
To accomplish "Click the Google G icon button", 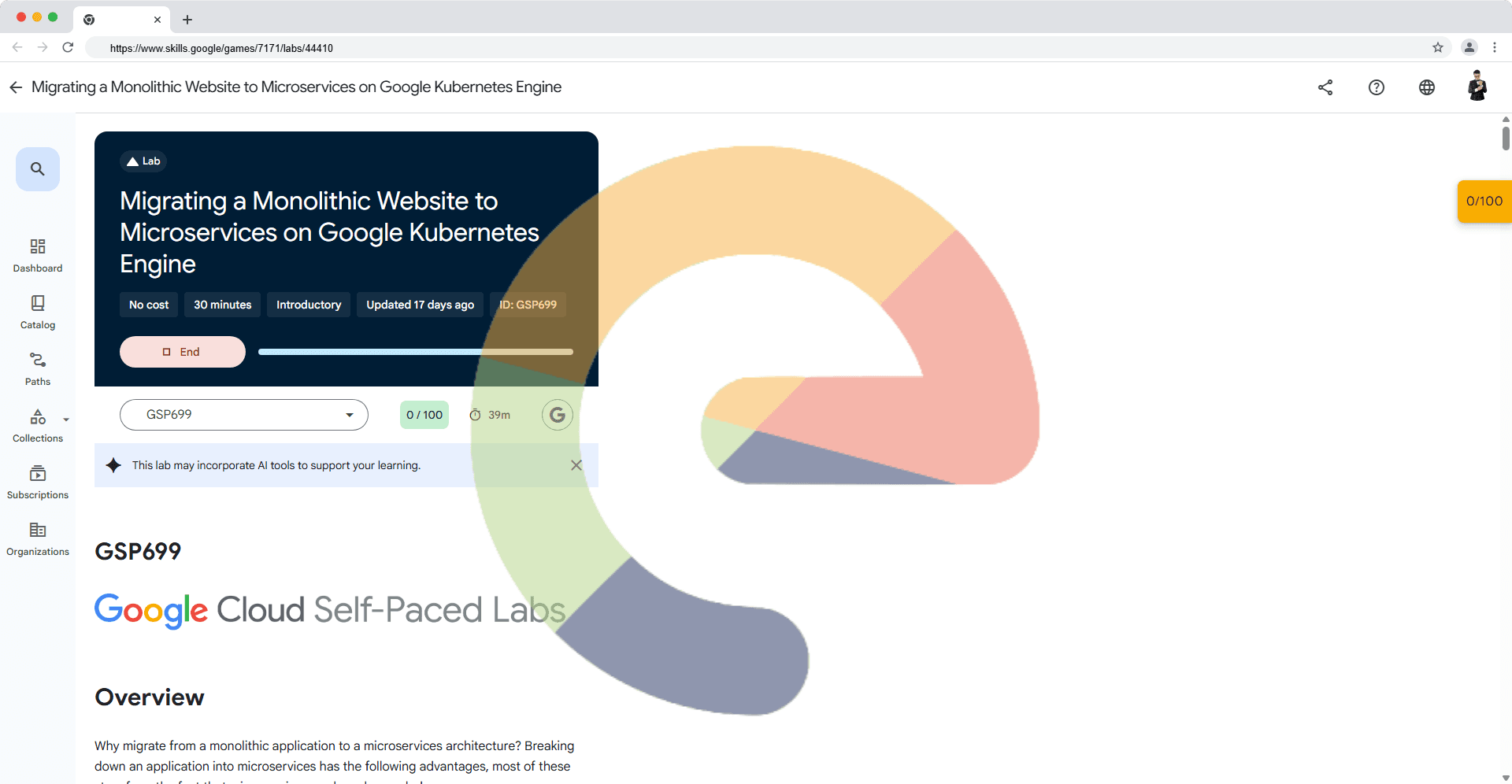I will coord(557,415).
